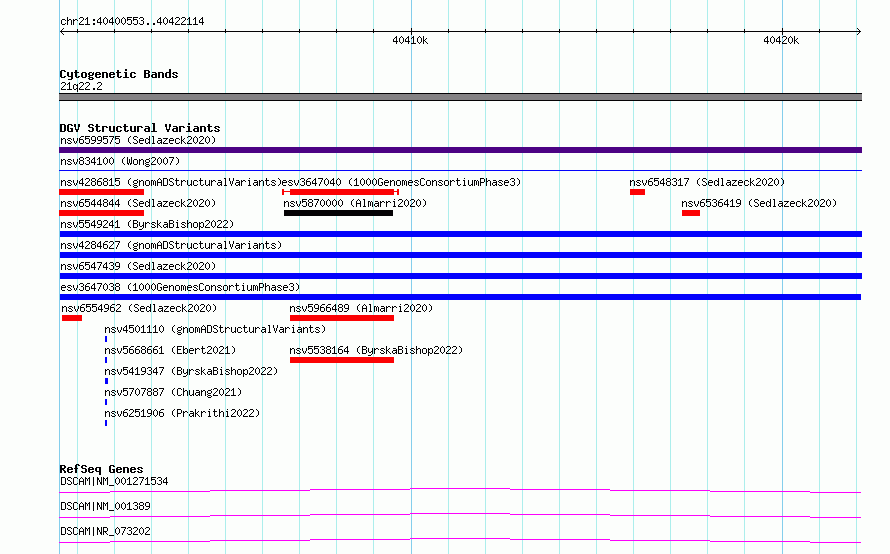Open variant nsv5870000 (Almarri2020)
Image resolution: width=890 pixels, height=554 pixels.
[355, 203]
